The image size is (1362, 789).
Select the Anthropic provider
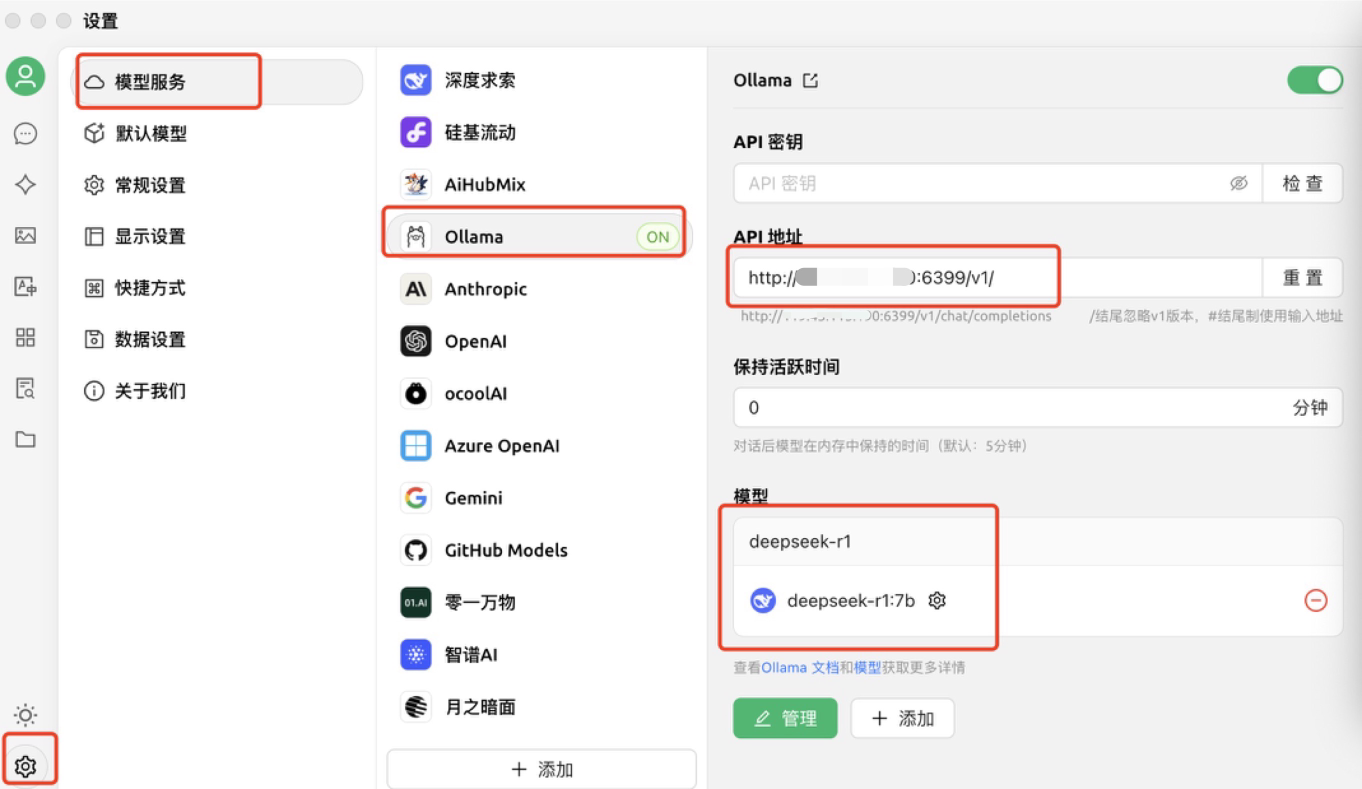tap(541, 289)
